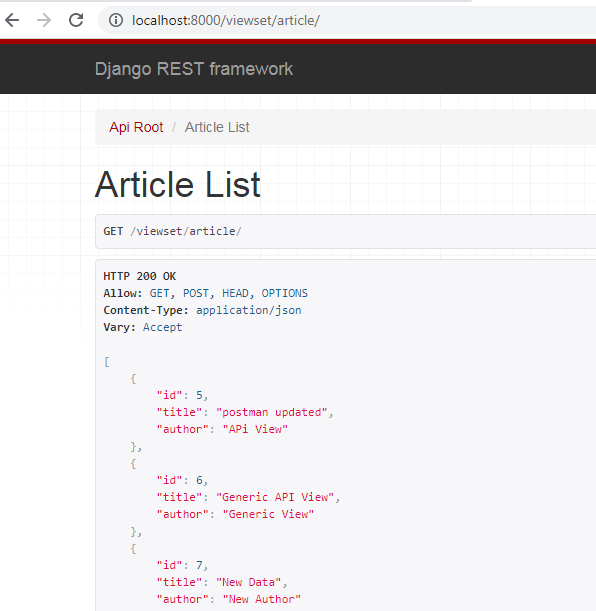Click the browser forward arrow
Image resolution: width=596 pixels, height=611 pixels.
tap(44, 20)
